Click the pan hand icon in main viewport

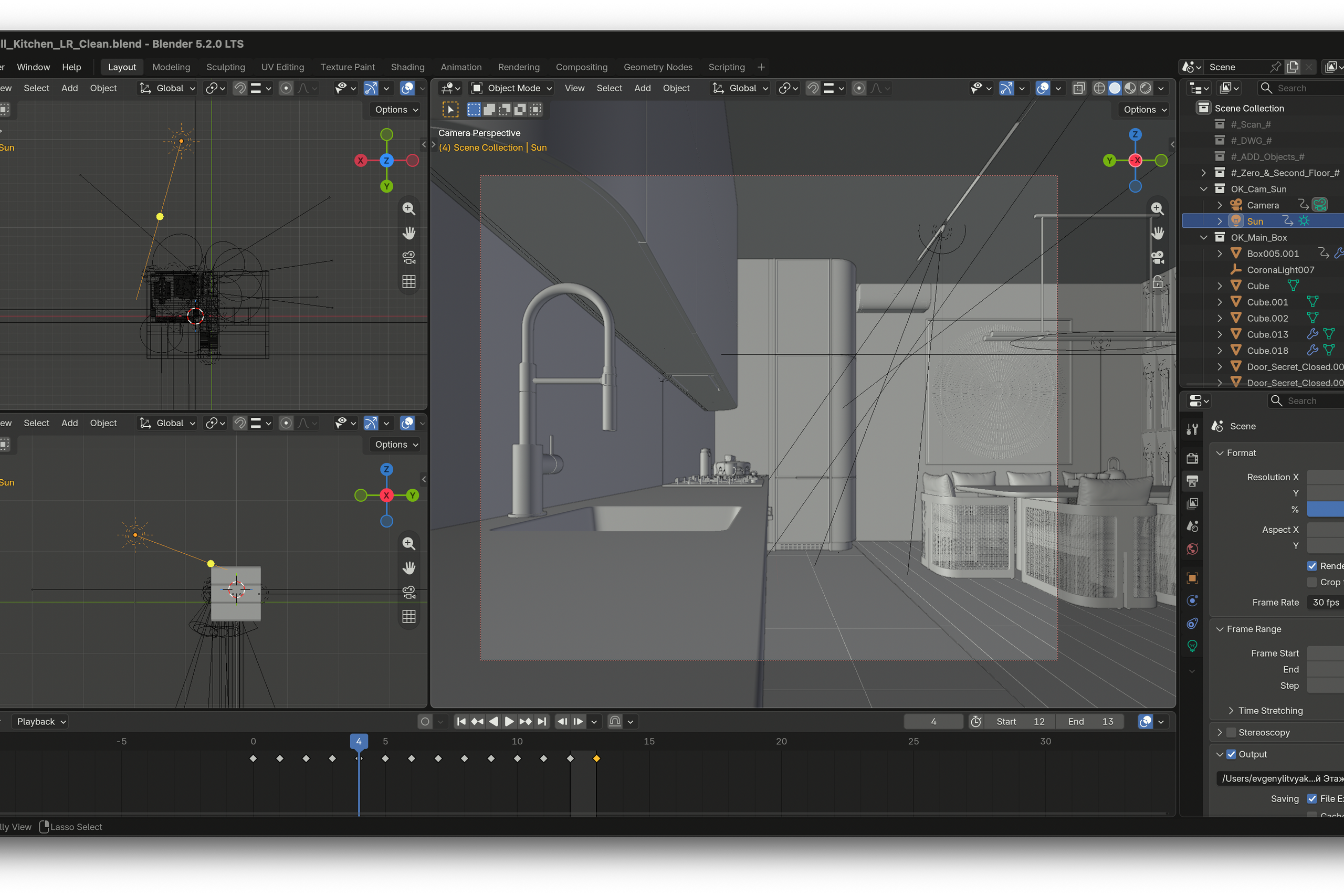click(x=1157, y=233)
